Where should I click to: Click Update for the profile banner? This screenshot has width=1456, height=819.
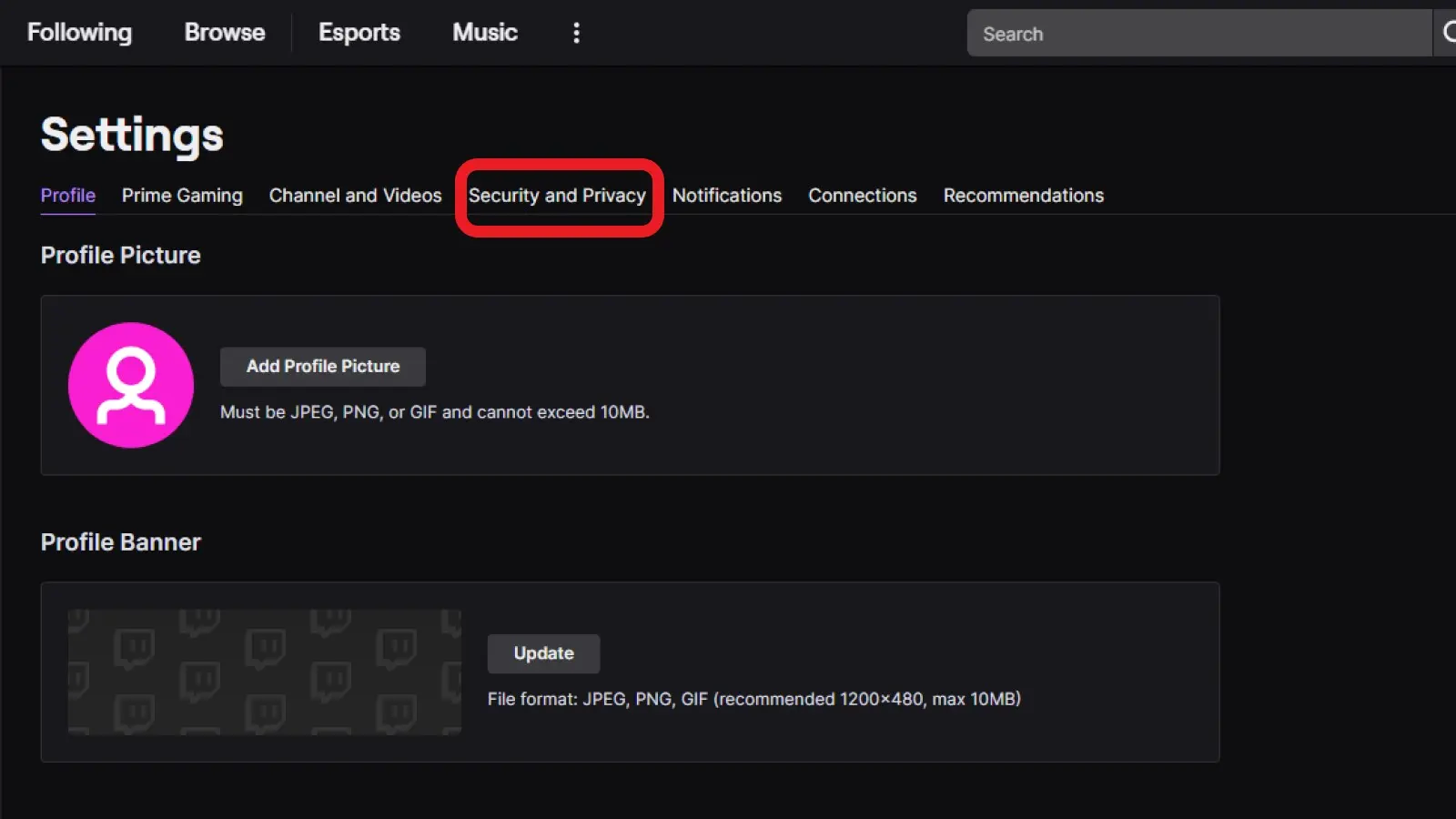543,653
